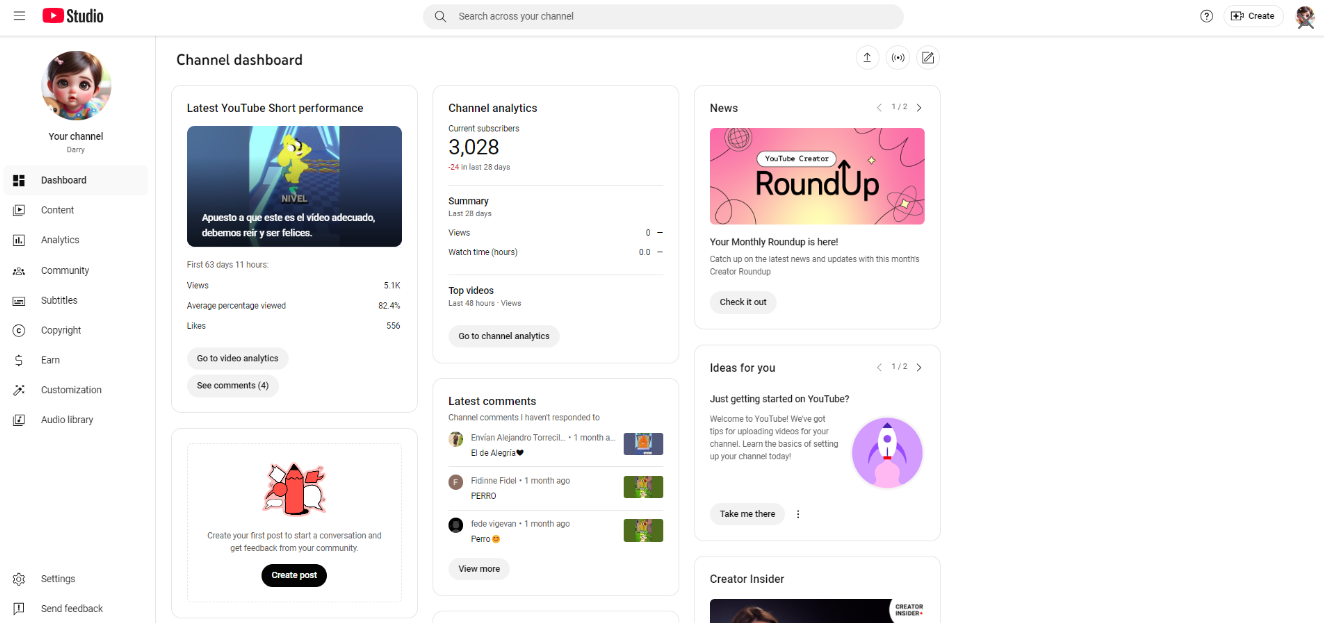Click the Dashboard grid icon
Viewport: 1324px width, 623px height.
pos(19,180)
